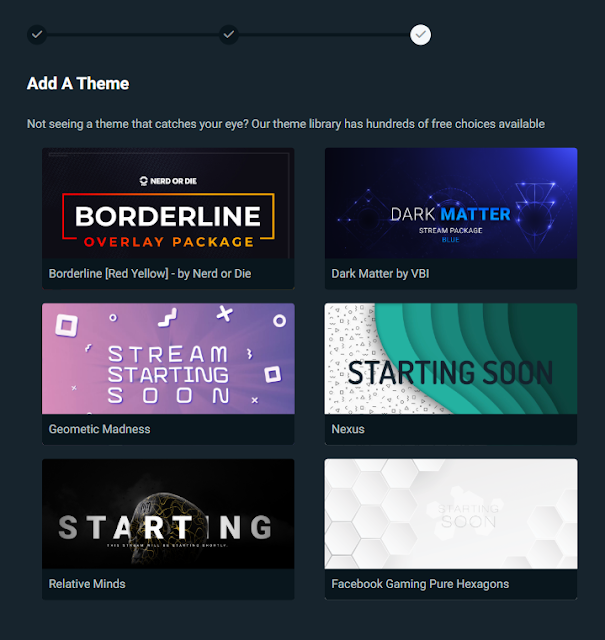This screenshot has width=605, height=640.
Task: Click the first completed step checkmark
Action: 37,35
